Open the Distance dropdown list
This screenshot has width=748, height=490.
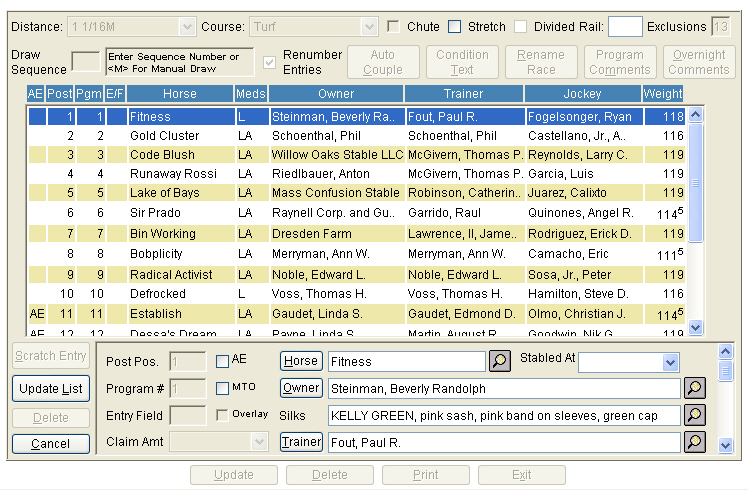186,27
